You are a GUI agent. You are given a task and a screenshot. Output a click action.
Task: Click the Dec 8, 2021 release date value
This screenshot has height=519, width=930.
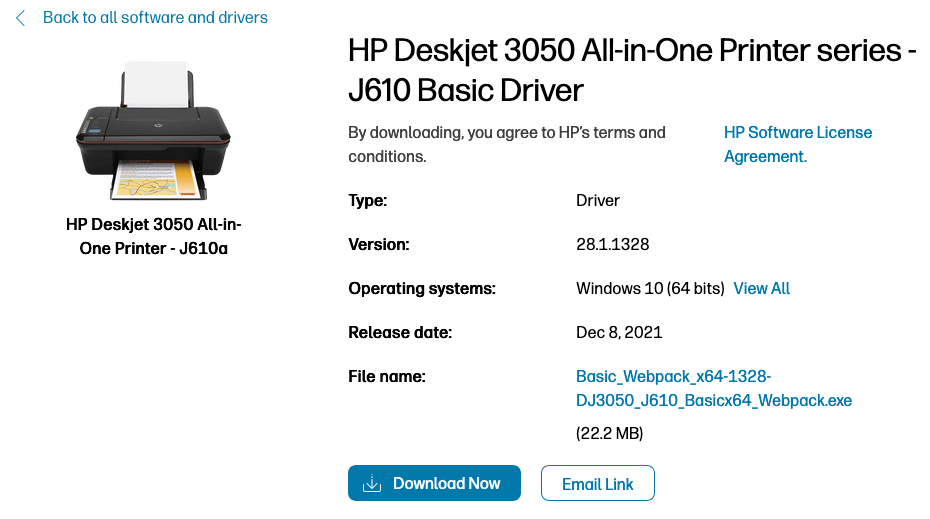(x=619, y=333)
